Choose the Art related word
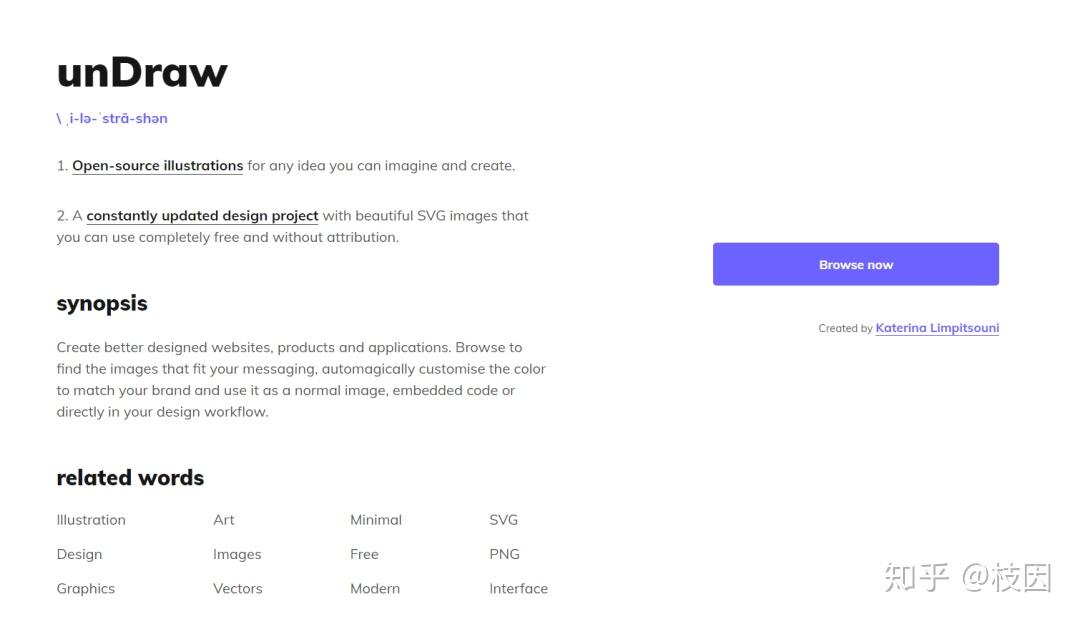Image resolution: width=1080 pixels, height=622 pixels. [224, 520]
